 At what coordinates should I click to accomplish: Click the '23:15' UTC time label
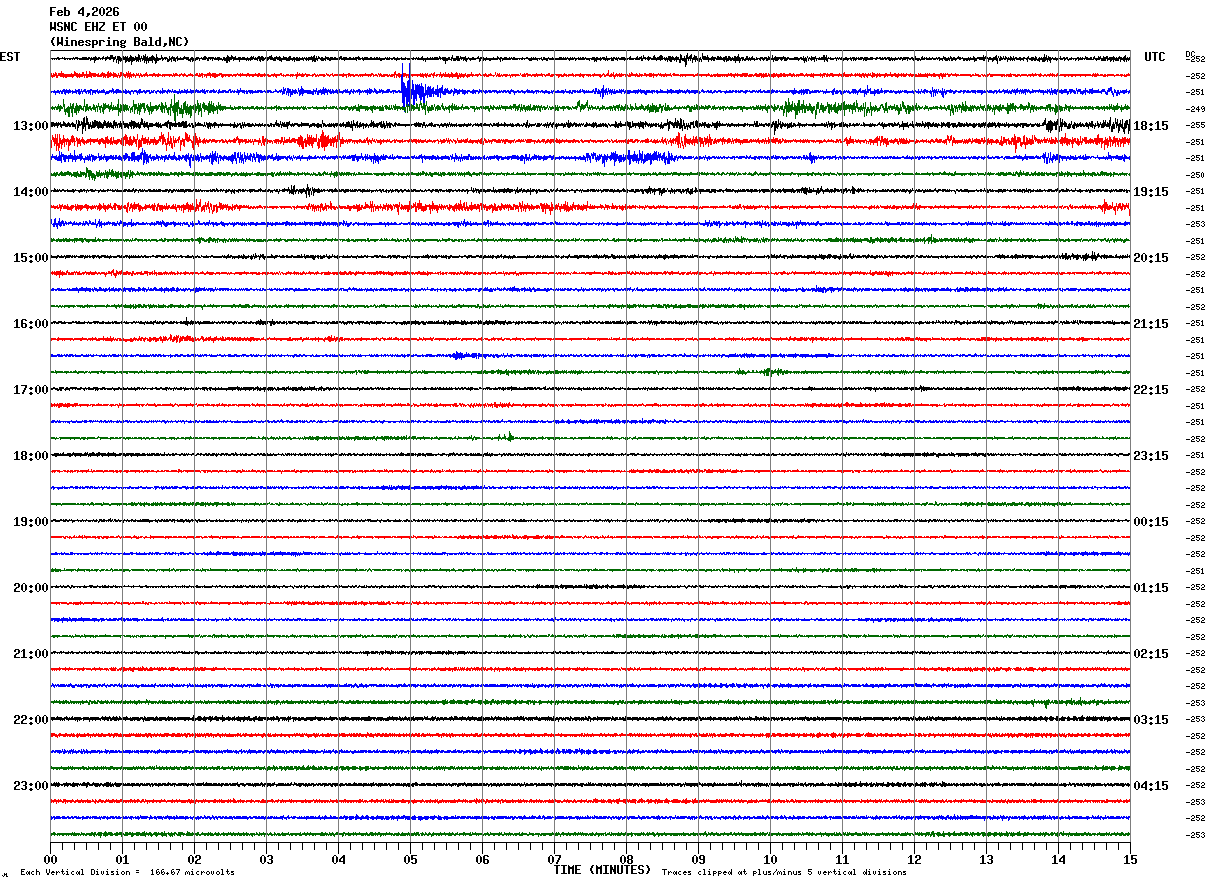[1150, 456]
